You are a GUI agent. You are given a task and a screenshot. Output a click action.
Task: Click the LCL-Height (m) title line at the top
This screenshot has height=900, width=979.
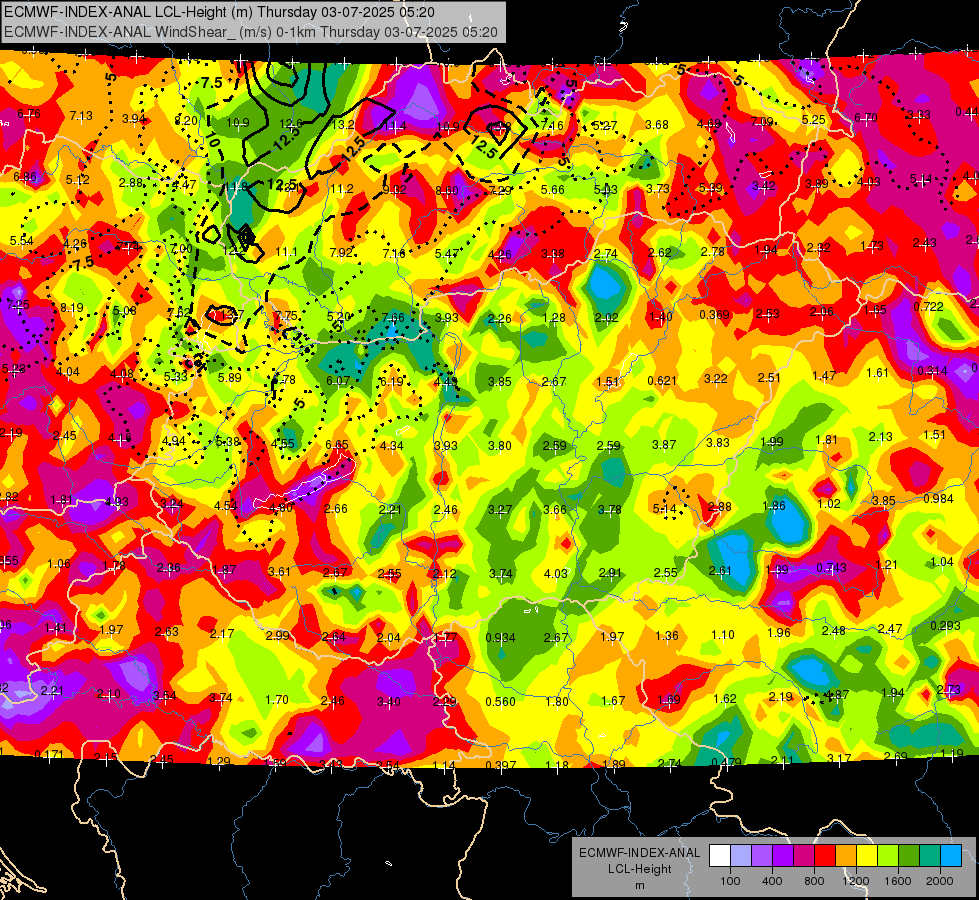(219, 12)
